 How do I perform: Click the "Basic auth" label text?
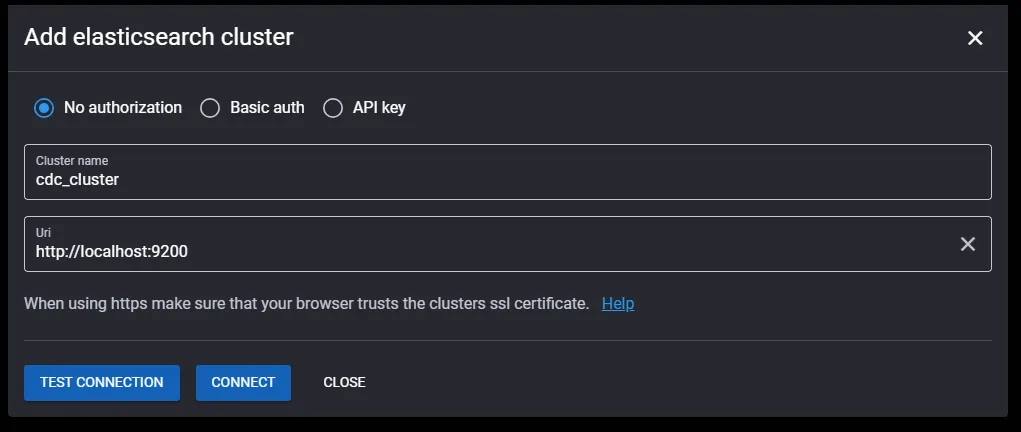(267, 108)
